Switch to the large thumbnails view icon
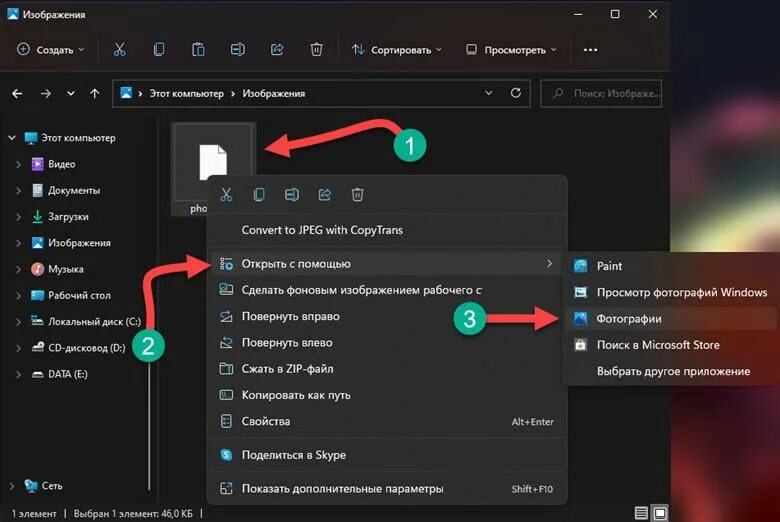 pyautogui.click(x=660, y=513)
